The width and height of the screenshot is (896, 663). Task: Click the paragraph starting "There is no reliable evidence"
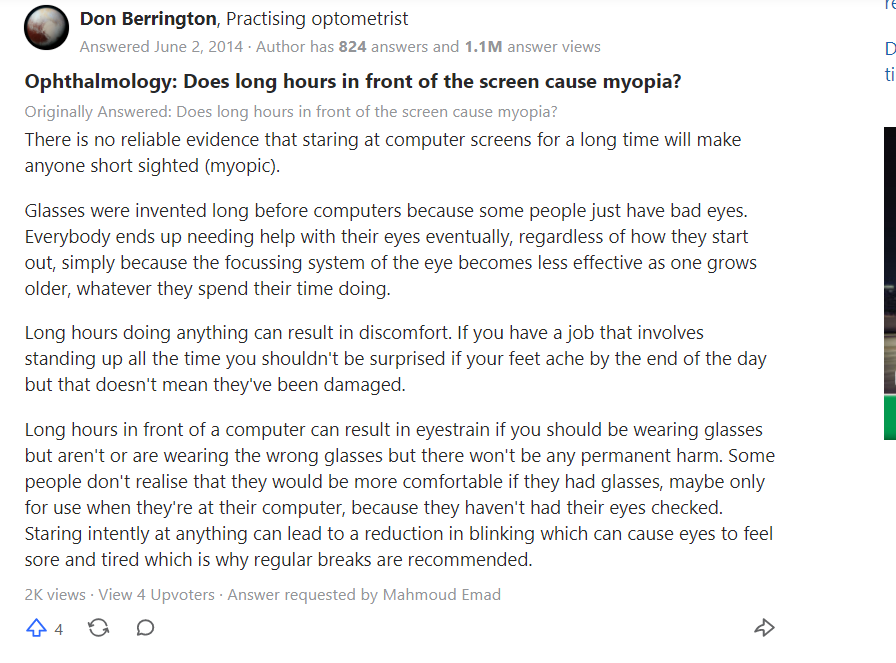[383, 152]
